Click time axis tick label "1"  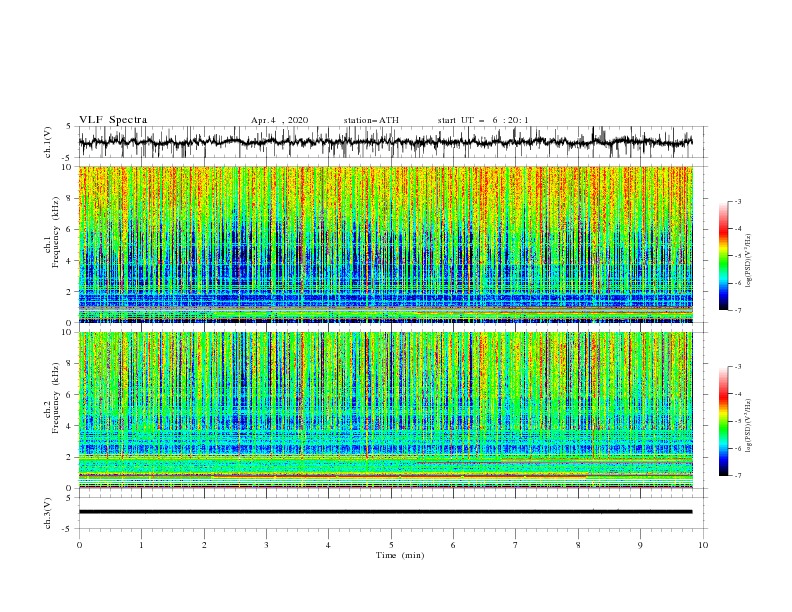141,545
